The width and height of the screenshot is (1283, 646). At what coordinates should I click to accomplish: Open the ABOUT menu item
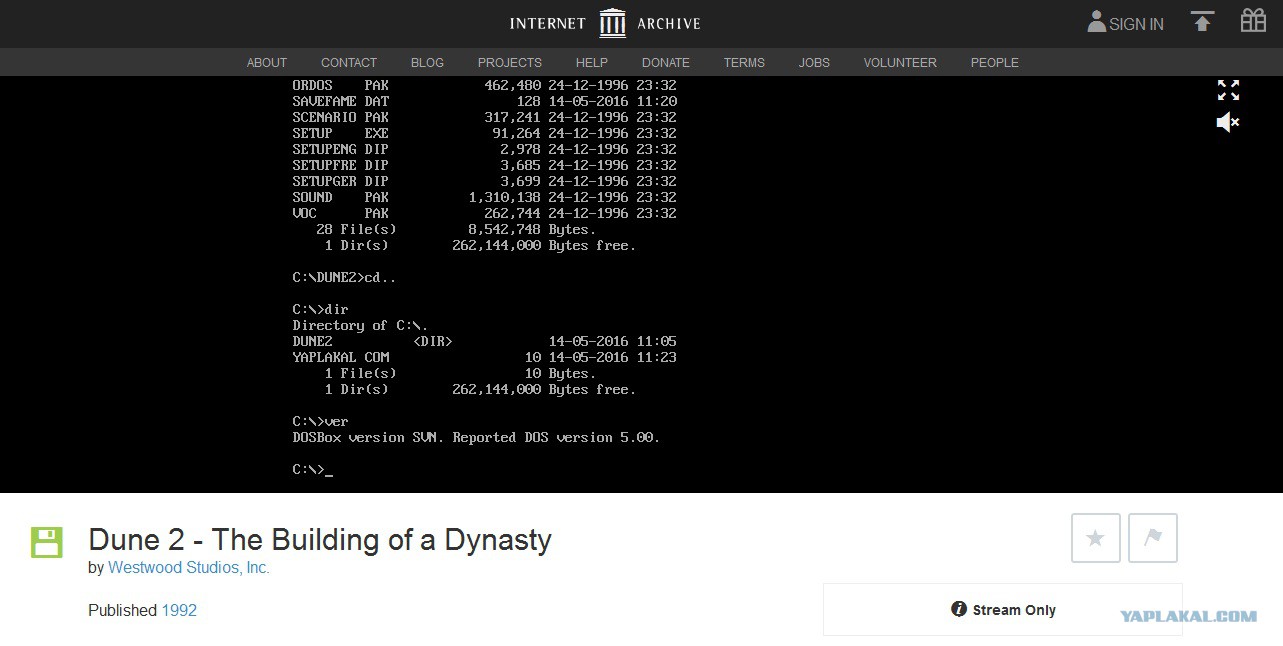(x=267, y=62)
